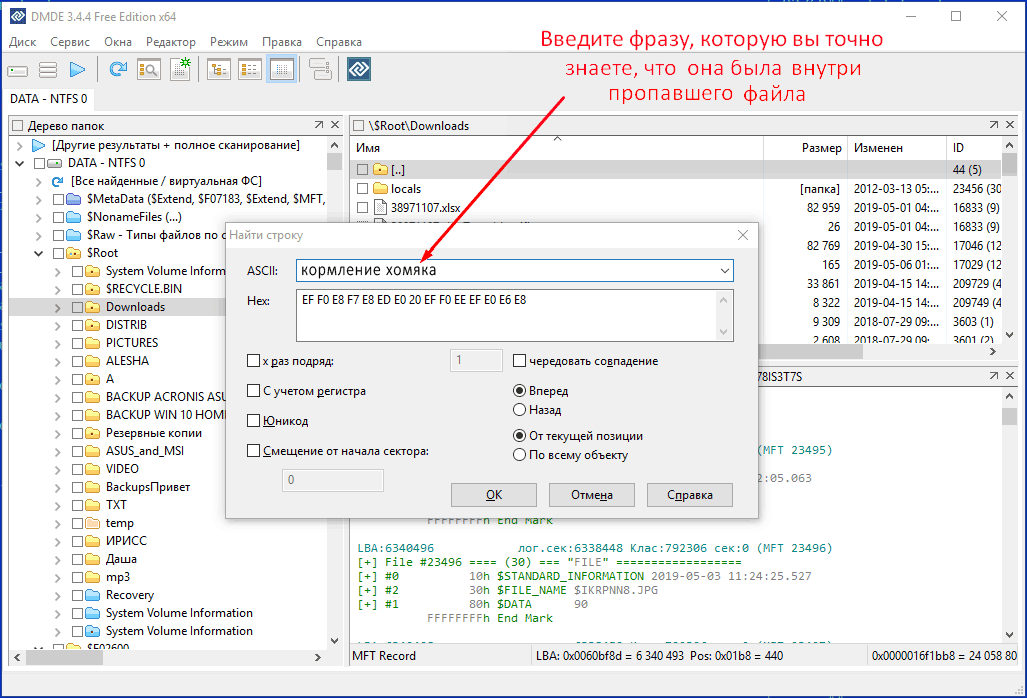Select the 'Назад' radio button
1027x698 pixels.
coord(519,409)
